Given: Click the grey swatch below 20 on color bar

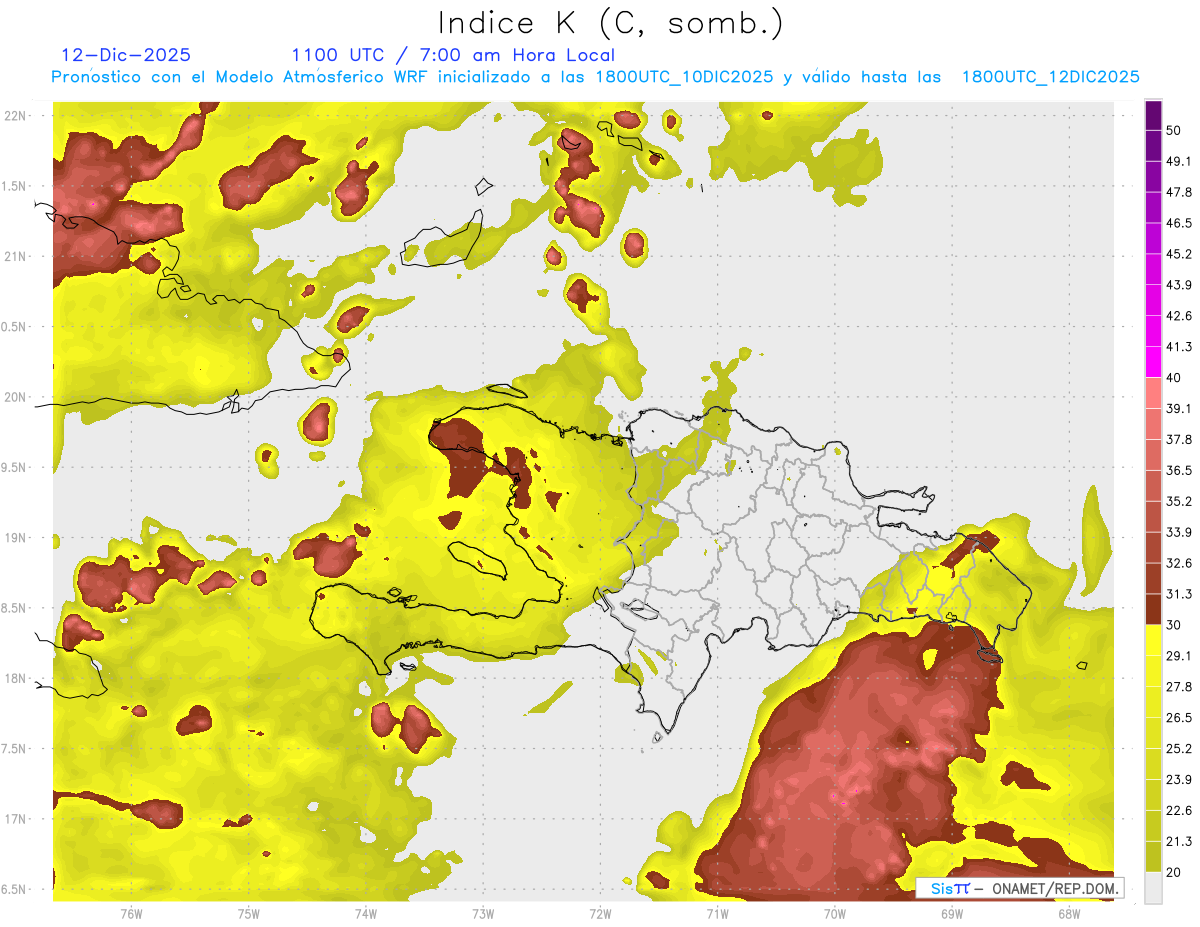Looking at the screenshot, I should point(1153,888).
